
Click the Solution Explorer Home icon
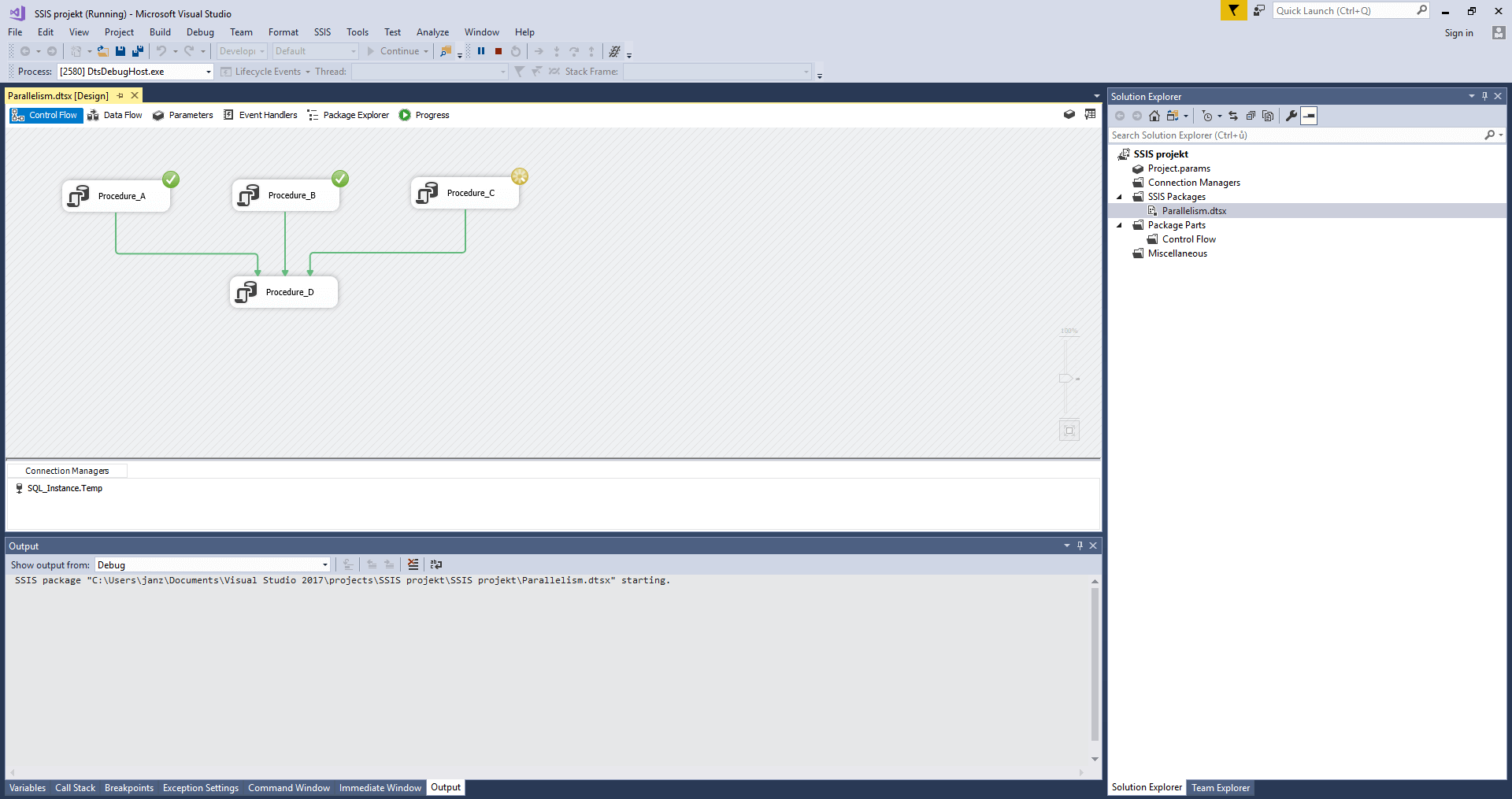pos(1154,116)
